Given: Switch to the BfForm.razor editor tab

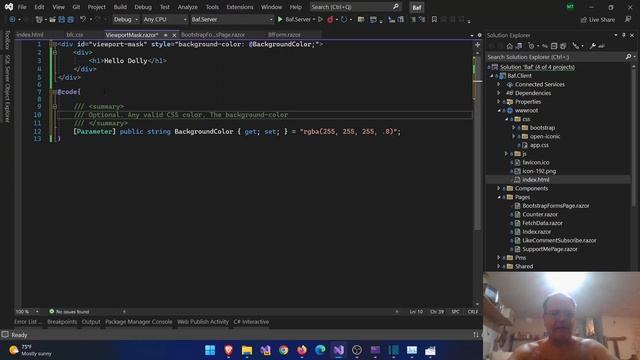Looking at the screenshot, I should pyautogui.click(x=284, y=35).
